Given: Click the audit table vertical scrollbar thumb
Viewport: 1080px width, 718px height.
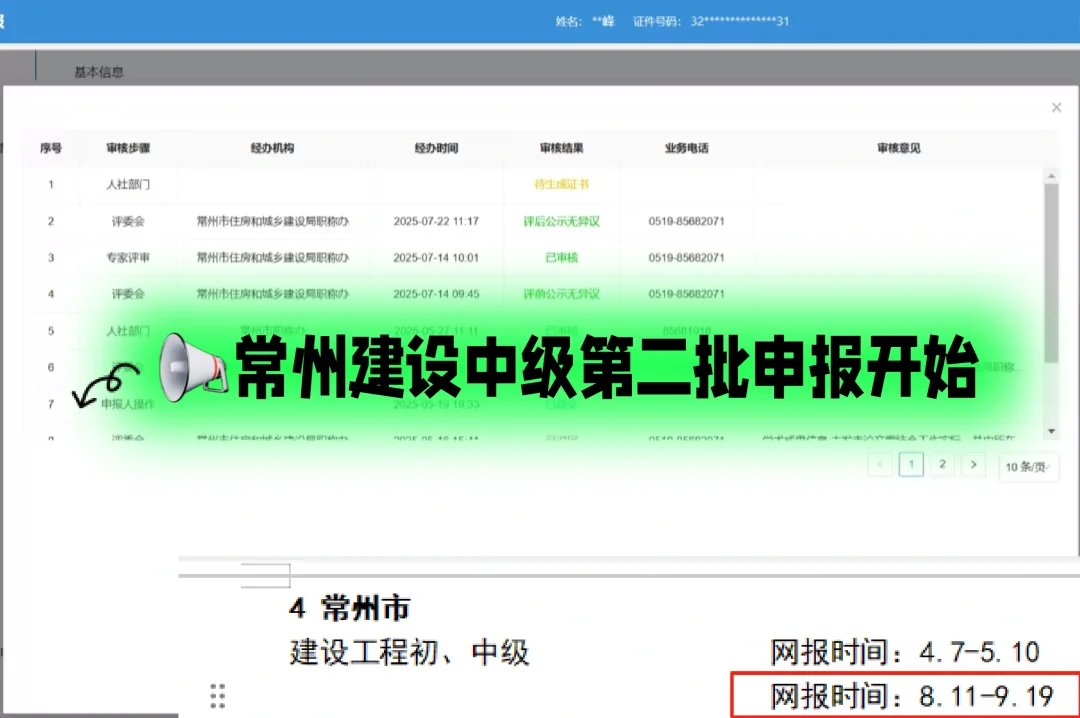Looking at the screenshot, I should [1051, 272].
